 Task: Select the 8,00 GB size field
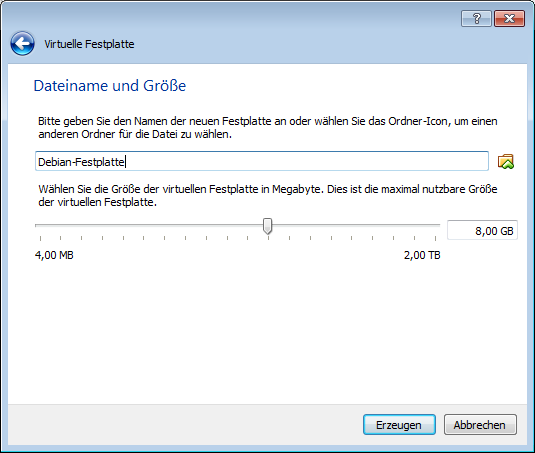pos(482,231)
